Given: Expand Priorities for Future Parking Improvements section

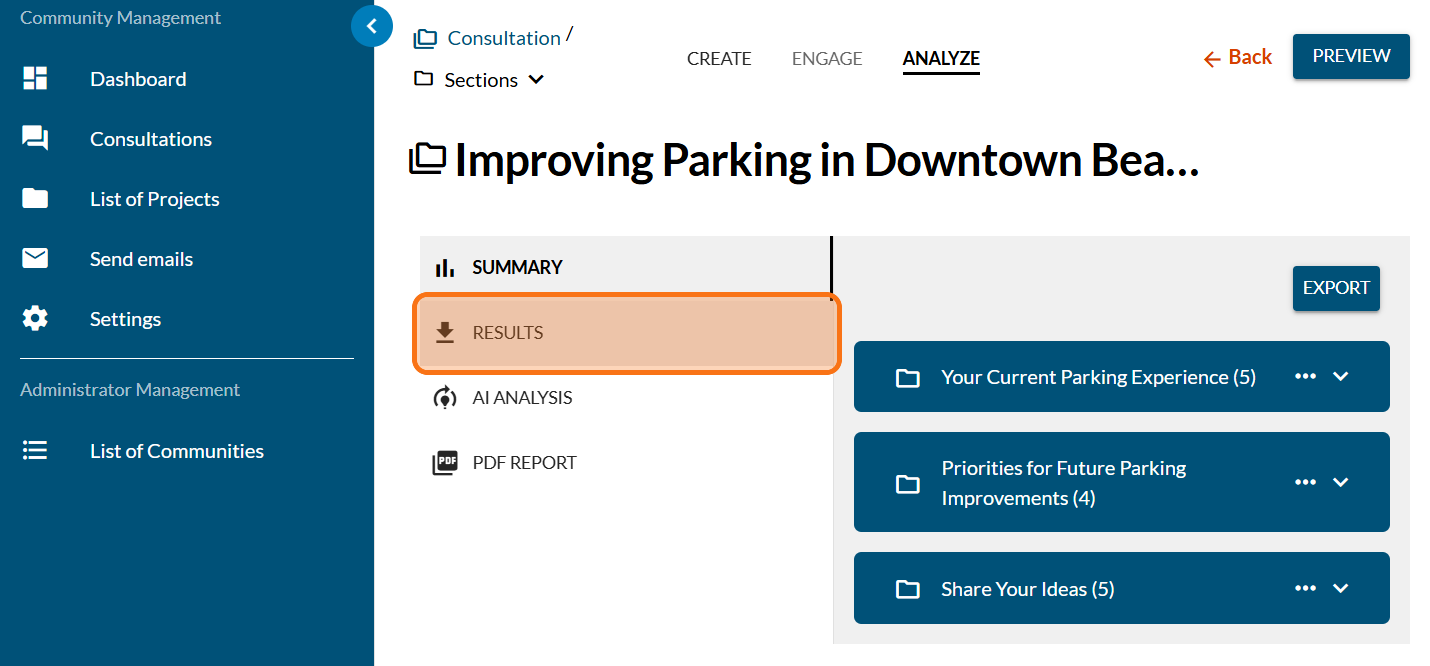Looking at the screenshot, I should (1341, 482).
